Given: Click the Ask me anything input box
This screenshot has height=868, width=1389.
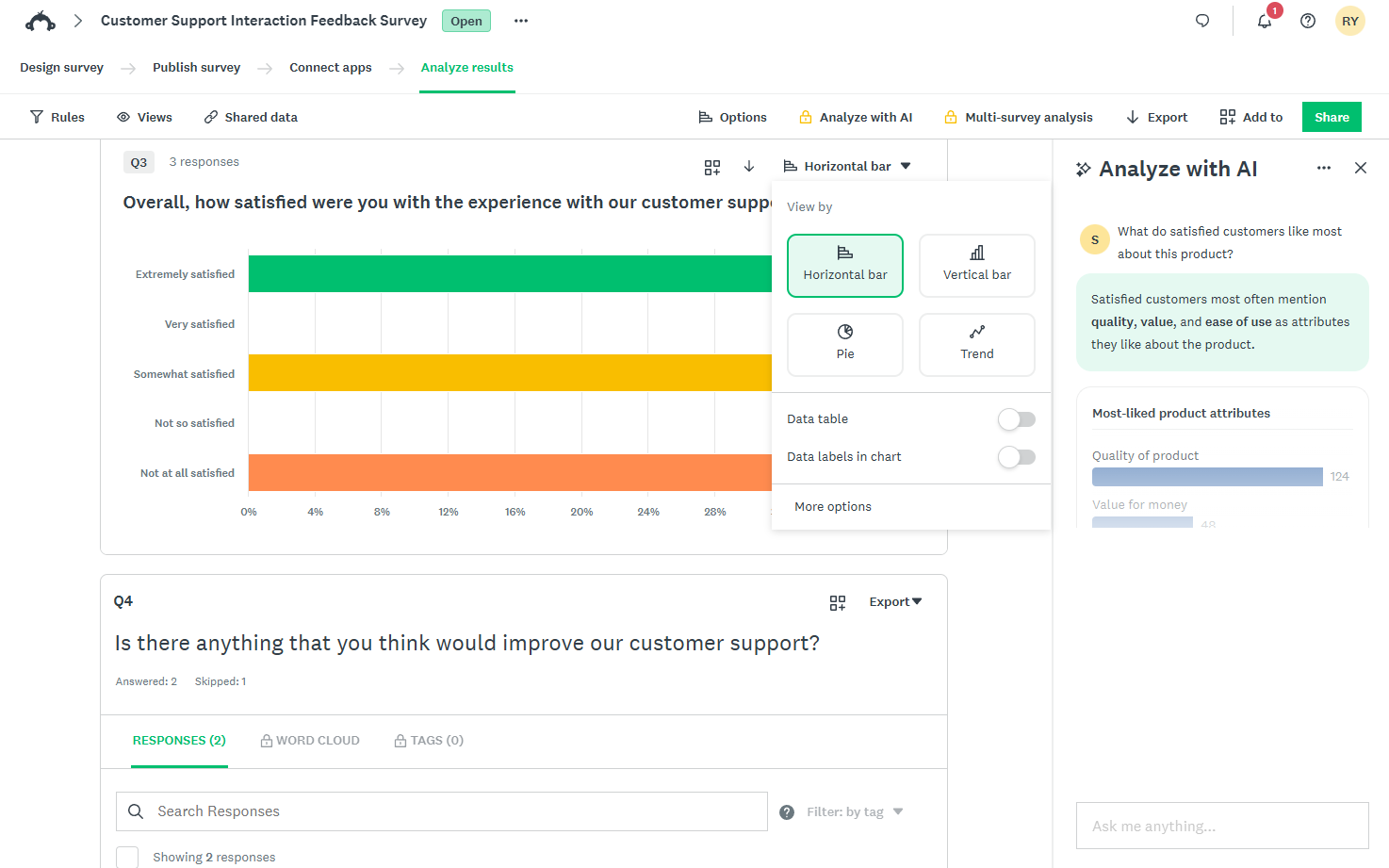Looking at the screenshot, I should click(x=1222, y=826).
